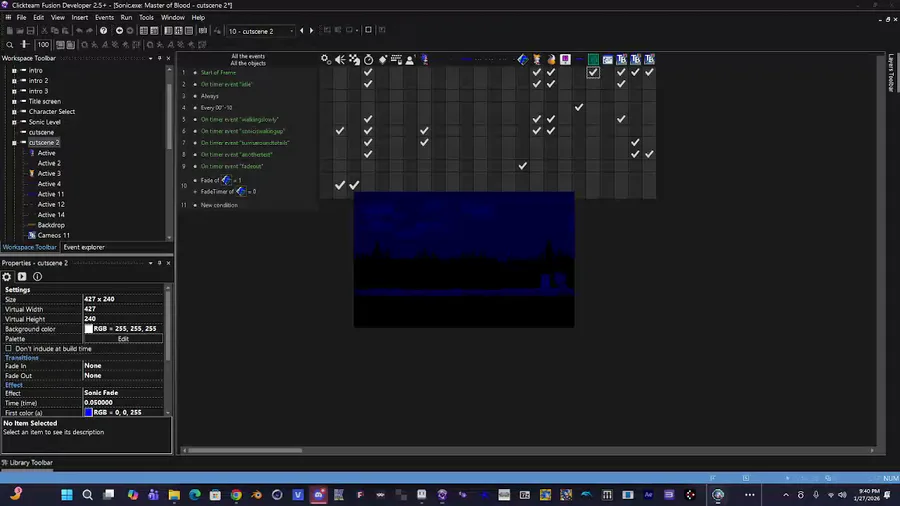
Task: Click the Storyboard Controls chess icon
Action: 354,59
